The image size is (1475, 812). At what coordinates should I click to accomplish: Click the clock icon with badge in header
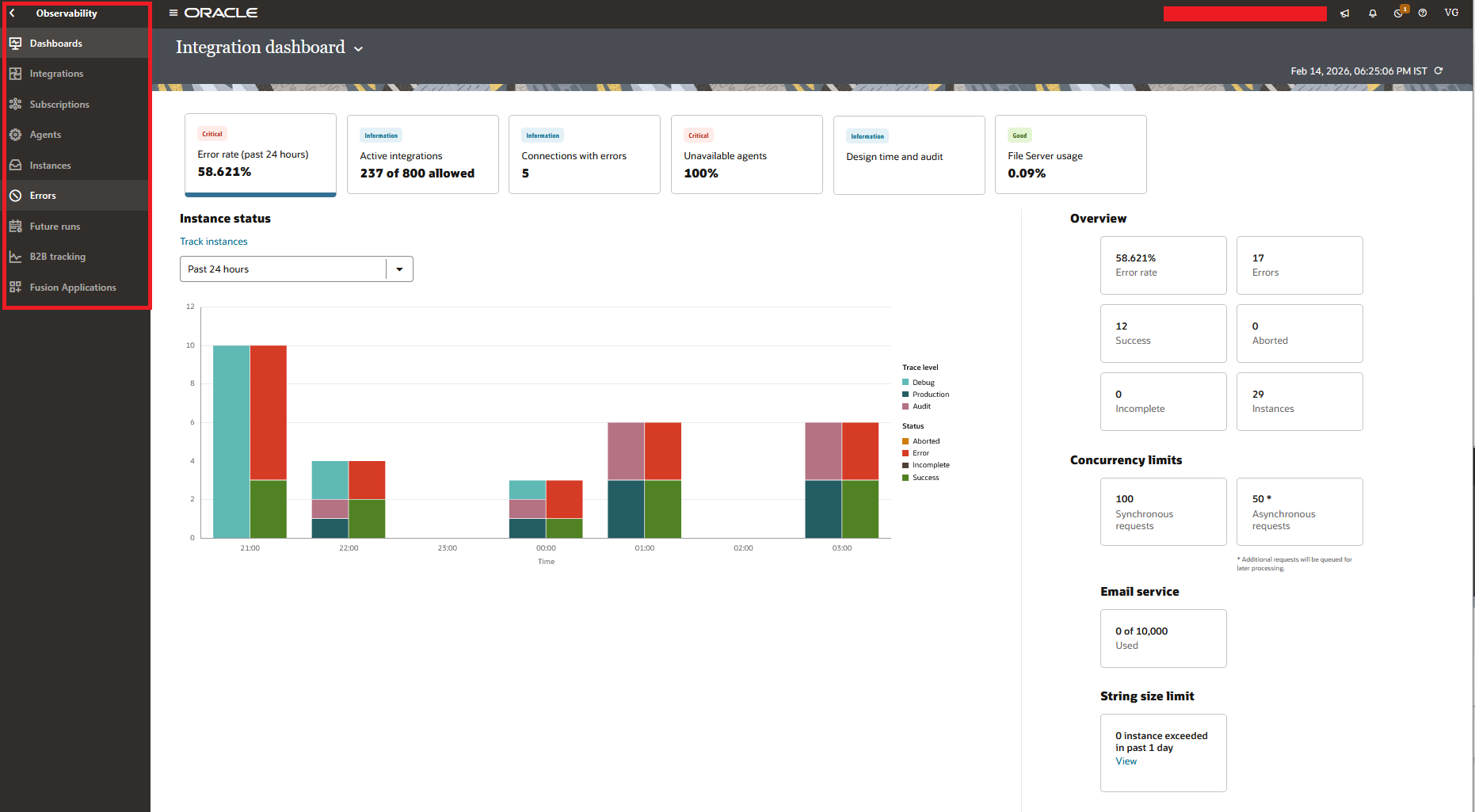point(1399,13)
